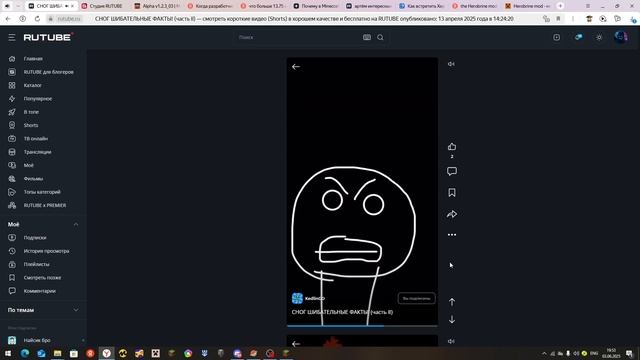Open a new browser tab
The height and width of the screenshot is (360, 640).
(560, 6)
